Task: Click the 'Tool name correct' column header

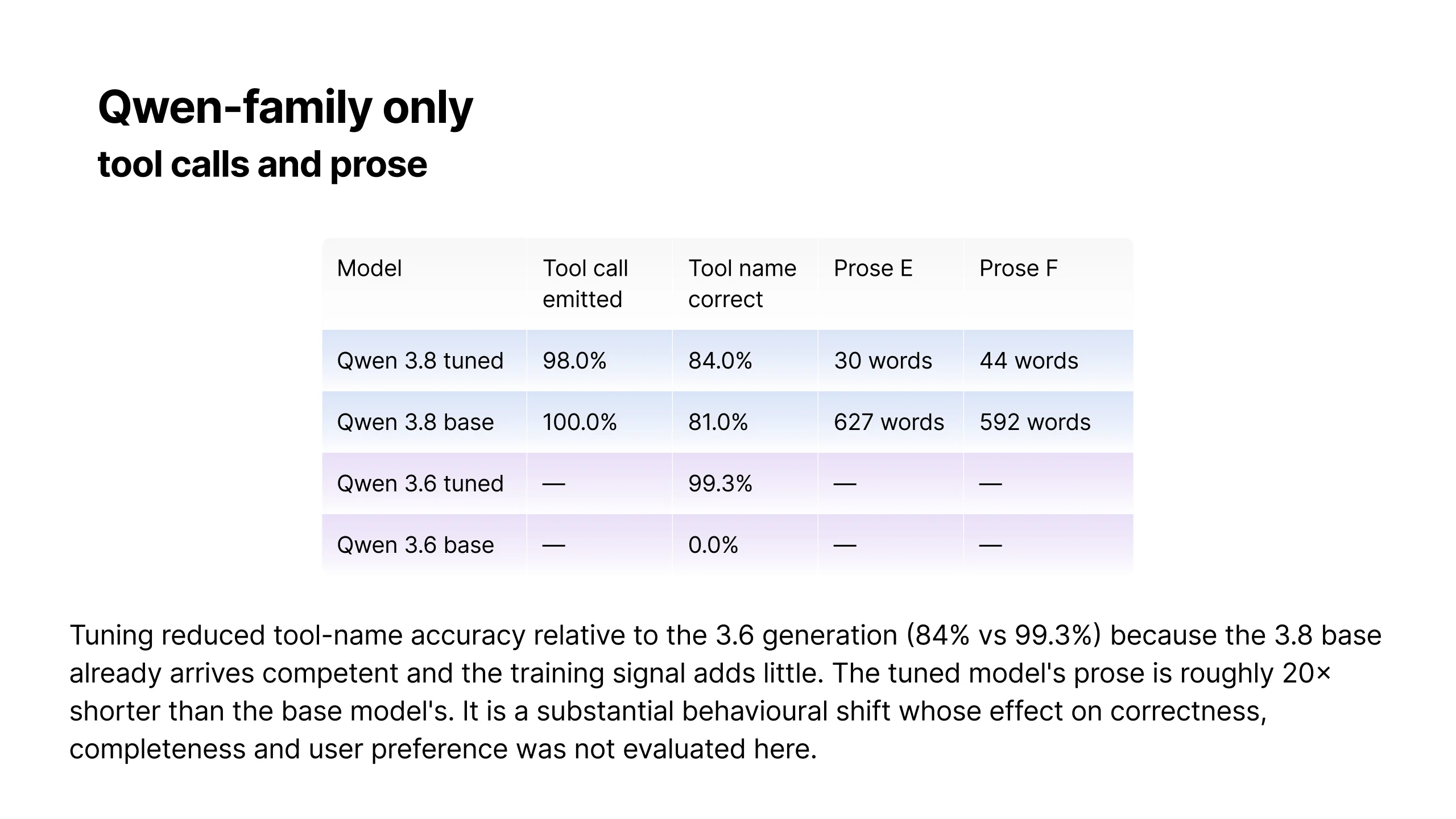Action: point(742,284)
